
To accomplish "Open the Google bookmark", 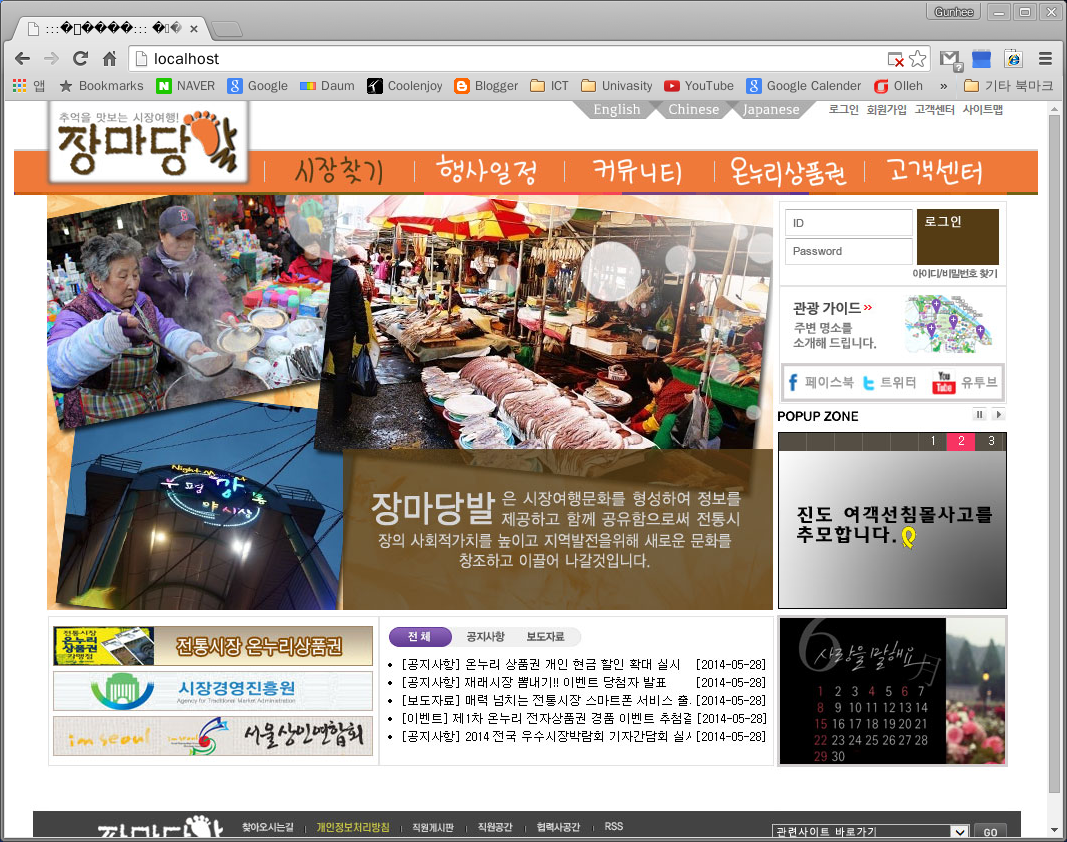I will (x=257, y=86).
